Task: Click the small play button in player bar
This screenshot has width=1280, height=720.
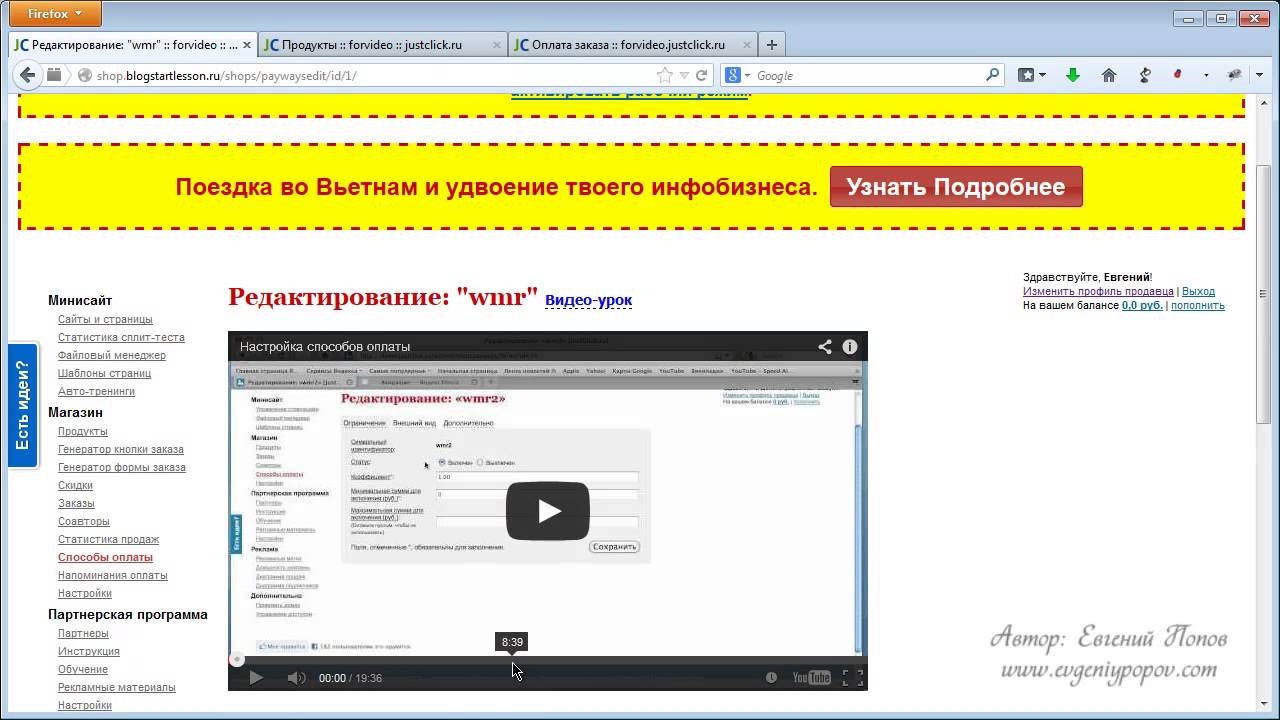Action: pos(256,677)
